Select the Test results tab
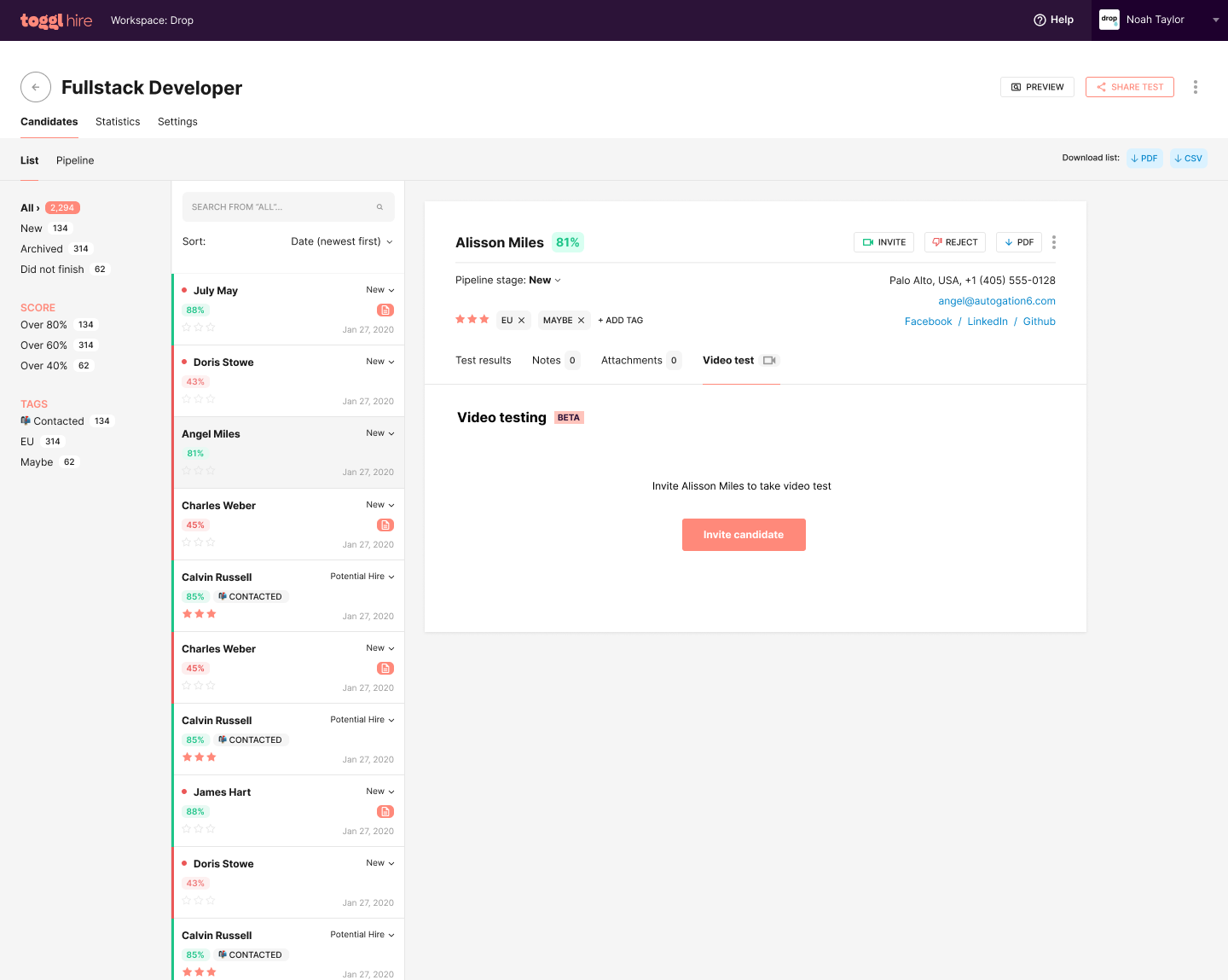The width and height of the screenshot is (1228, 980). click(484, 361)
